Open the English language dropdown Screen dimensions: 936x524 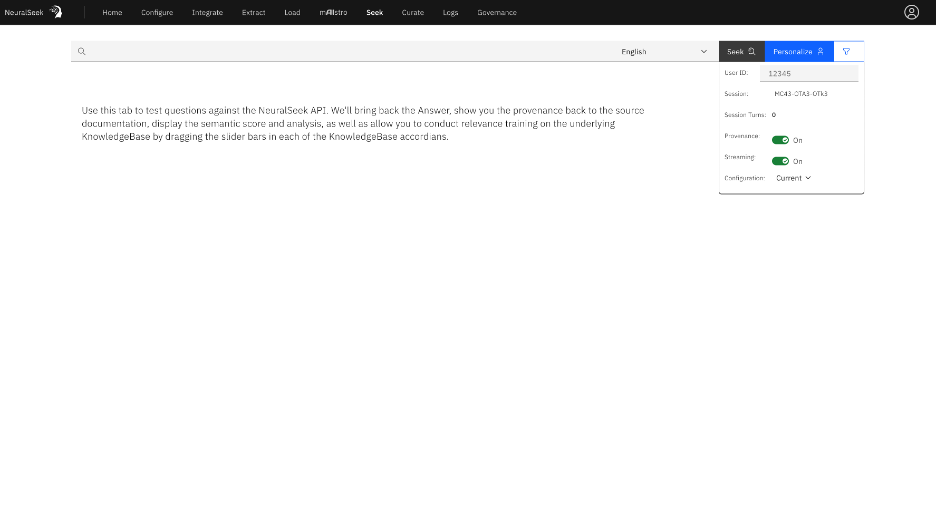(x=663, y=51)
